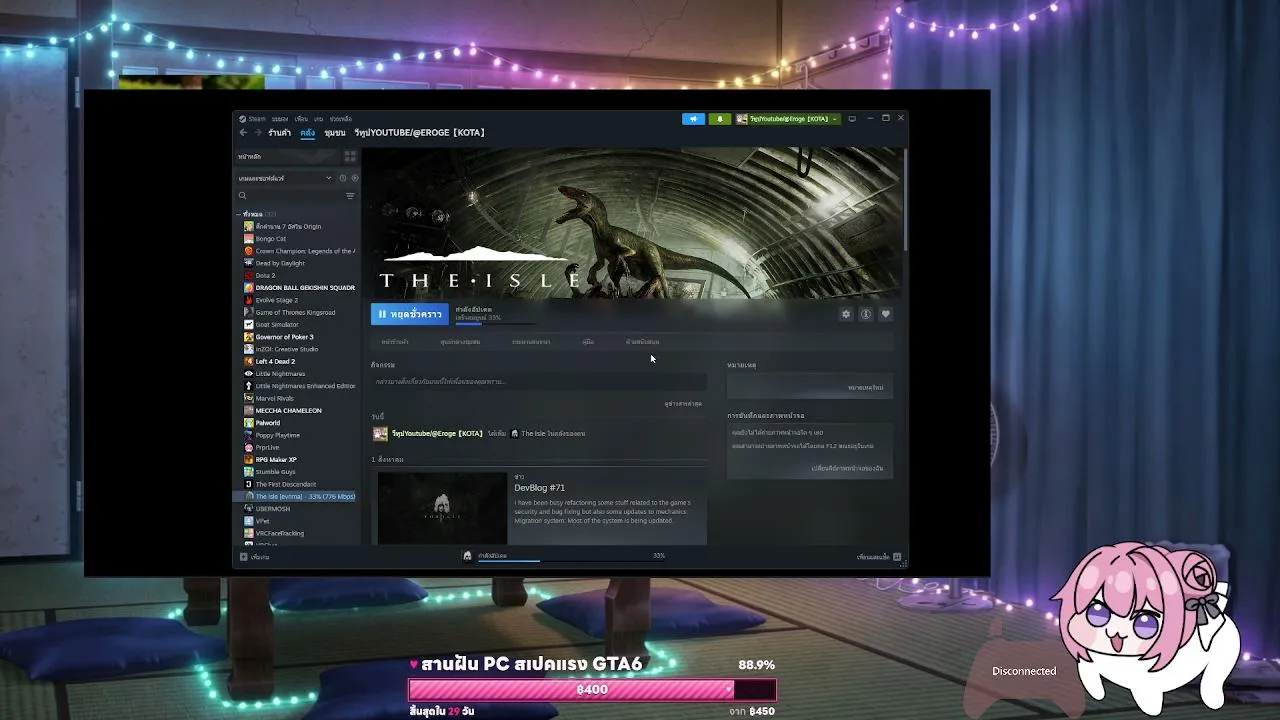Show The Isle game info icon
Viewport: 1280px width, 720px height.
866,314
